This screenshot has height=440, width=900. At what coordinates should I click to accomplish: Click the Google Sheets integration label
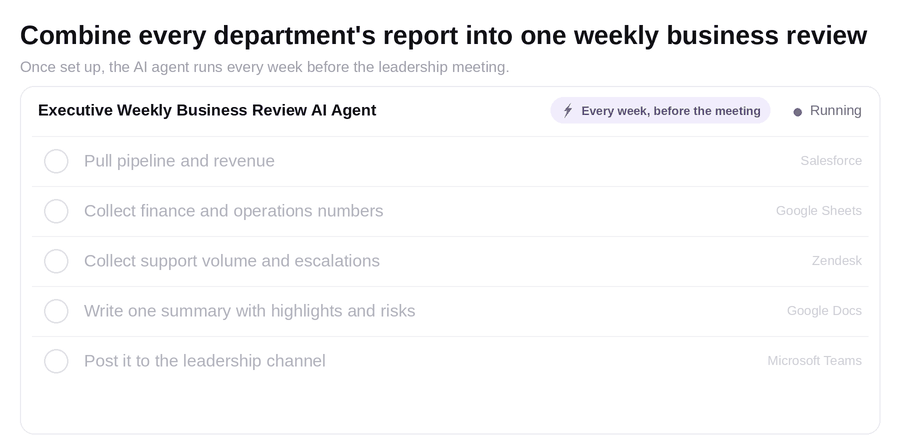pos(819,211)
